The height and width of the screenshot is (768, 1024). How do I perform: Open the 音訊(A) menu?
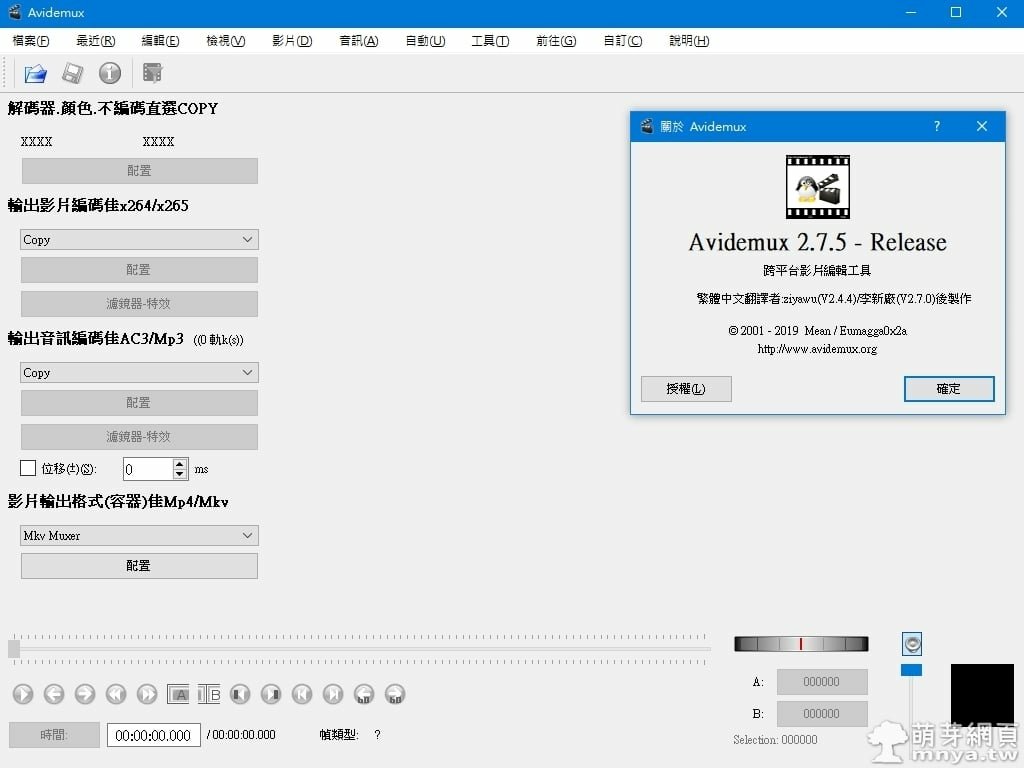(x=359, y=40)
